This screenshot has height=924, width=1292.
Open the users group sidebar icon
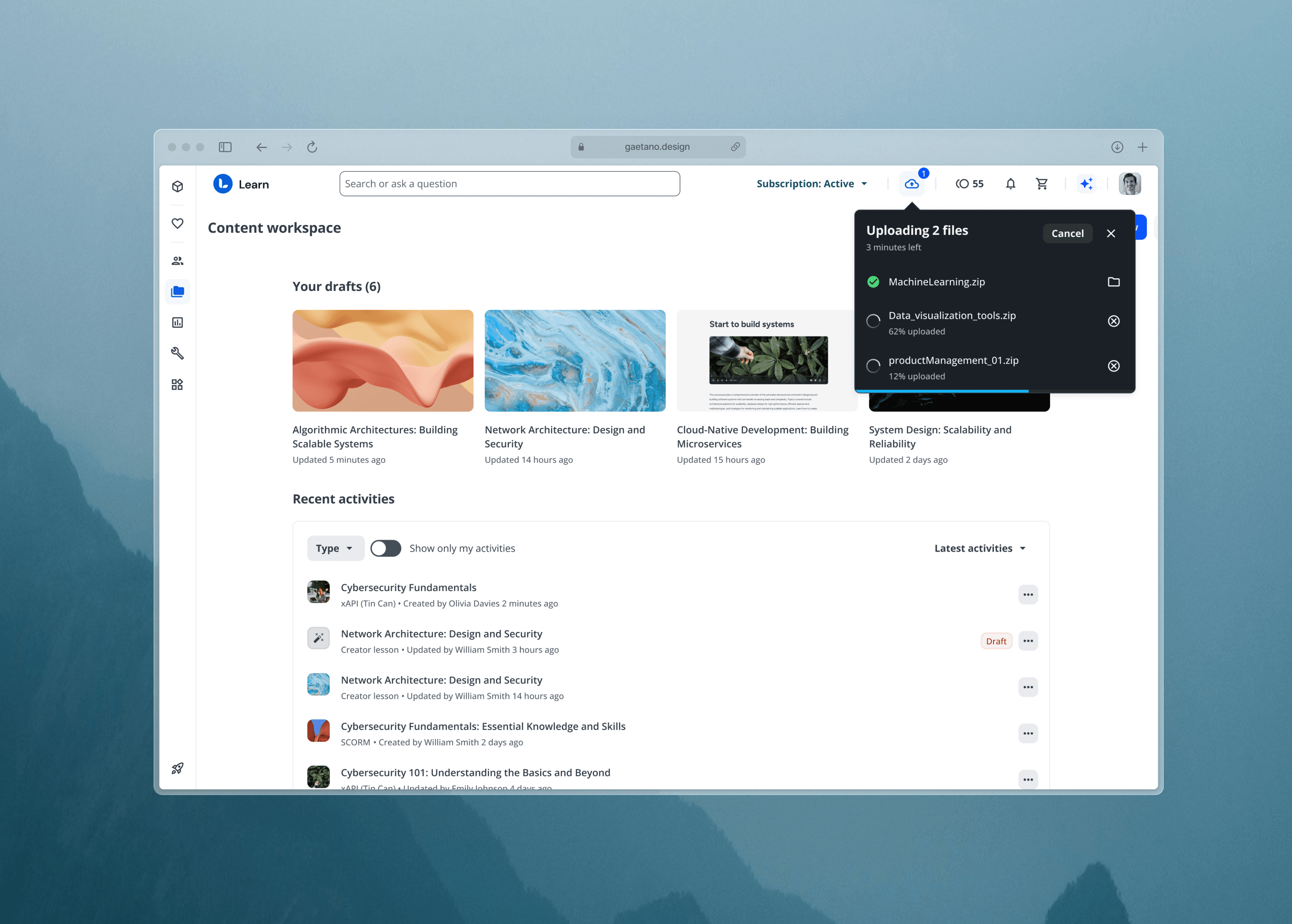point(178,261)
